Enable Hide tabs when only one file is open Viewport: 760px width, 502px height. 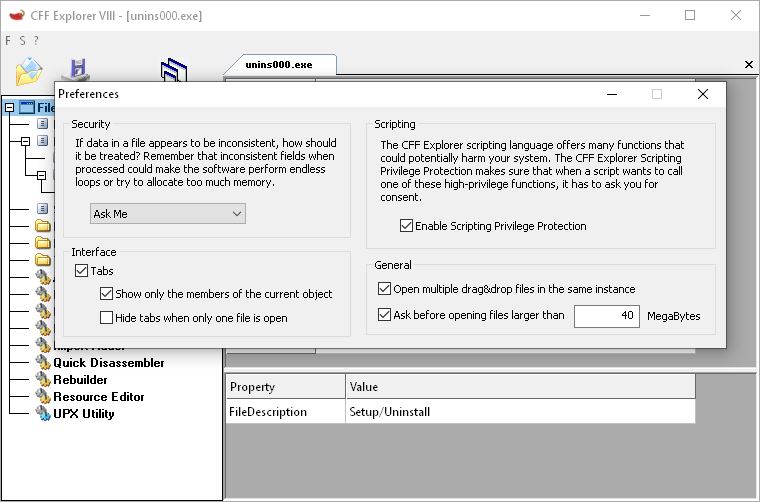pyautogui.click(x=106, y=318)
